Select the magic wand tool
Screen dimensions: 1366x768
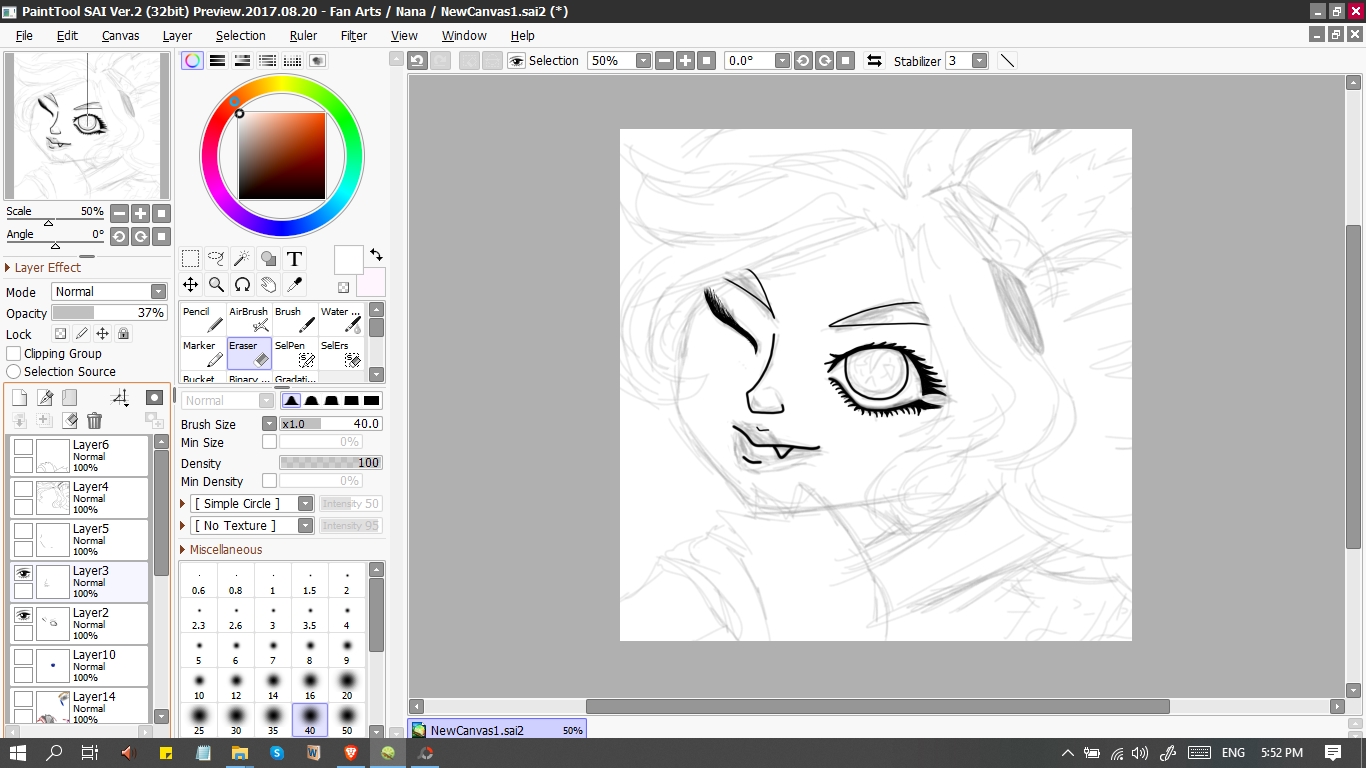242,259
